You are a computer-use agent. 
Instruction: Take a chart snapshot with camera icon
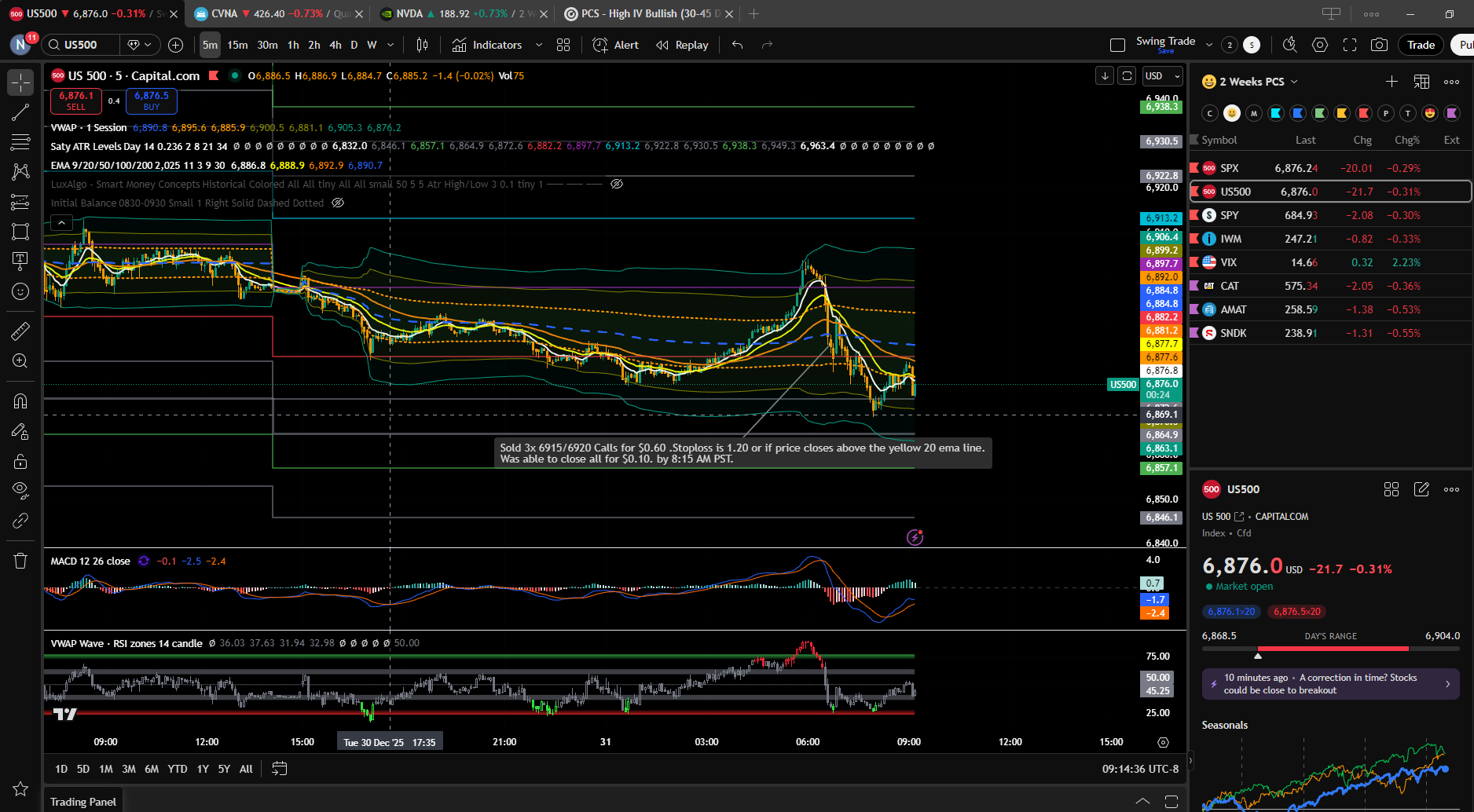tap(1379, 45)
